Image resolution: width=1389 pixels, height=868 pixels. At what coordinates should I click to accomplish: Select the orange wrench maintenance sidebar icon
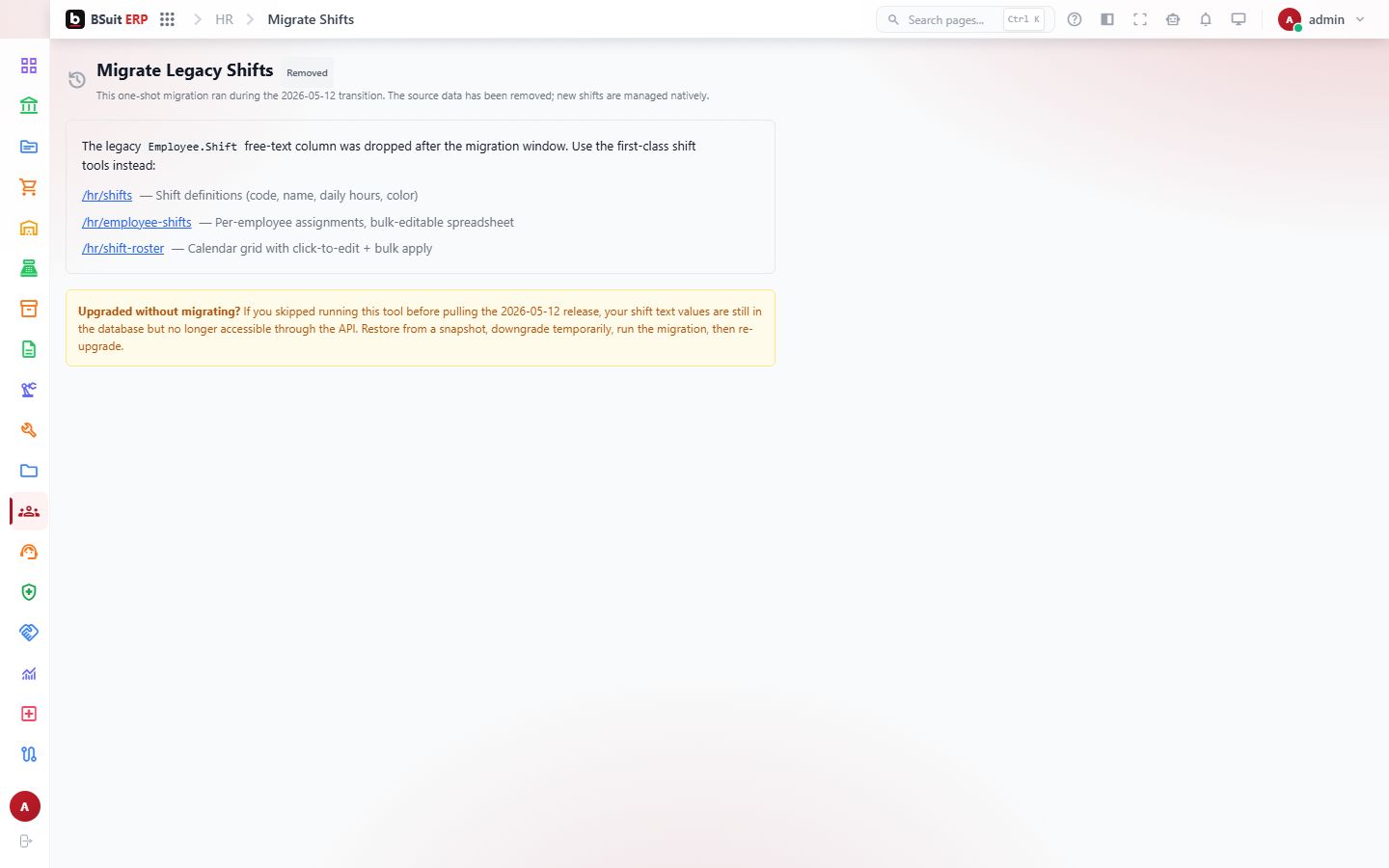pos(29,430)
